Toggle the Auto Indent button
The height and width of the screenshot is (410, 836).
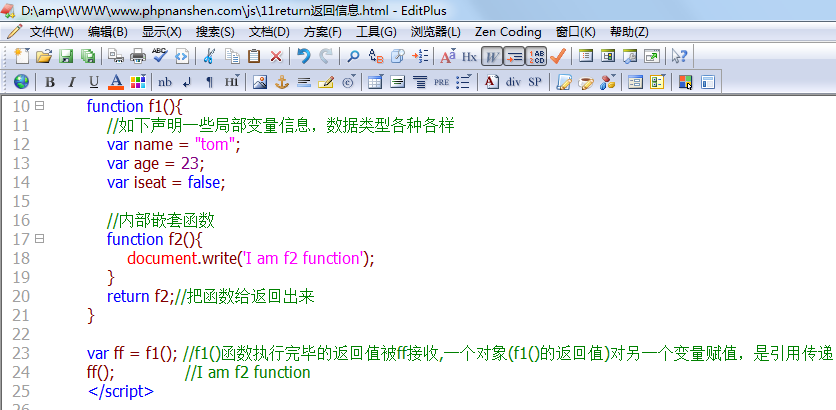click(x=514, y=56)
